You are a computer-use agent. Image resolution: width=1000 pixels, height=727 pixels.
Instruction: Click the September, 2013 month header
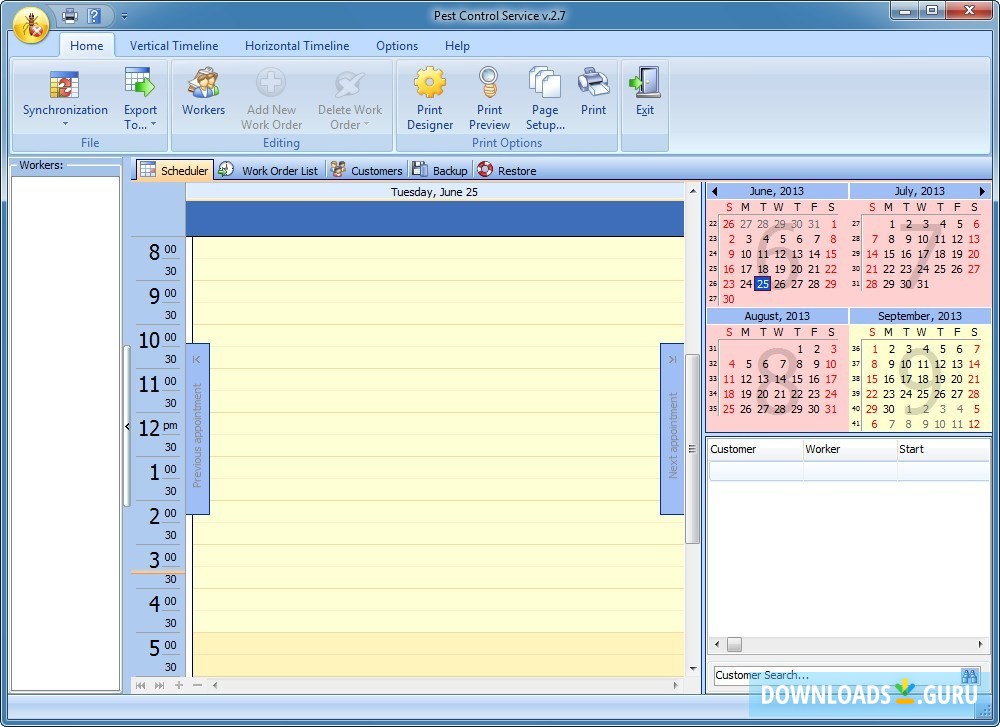click(920, 316)
